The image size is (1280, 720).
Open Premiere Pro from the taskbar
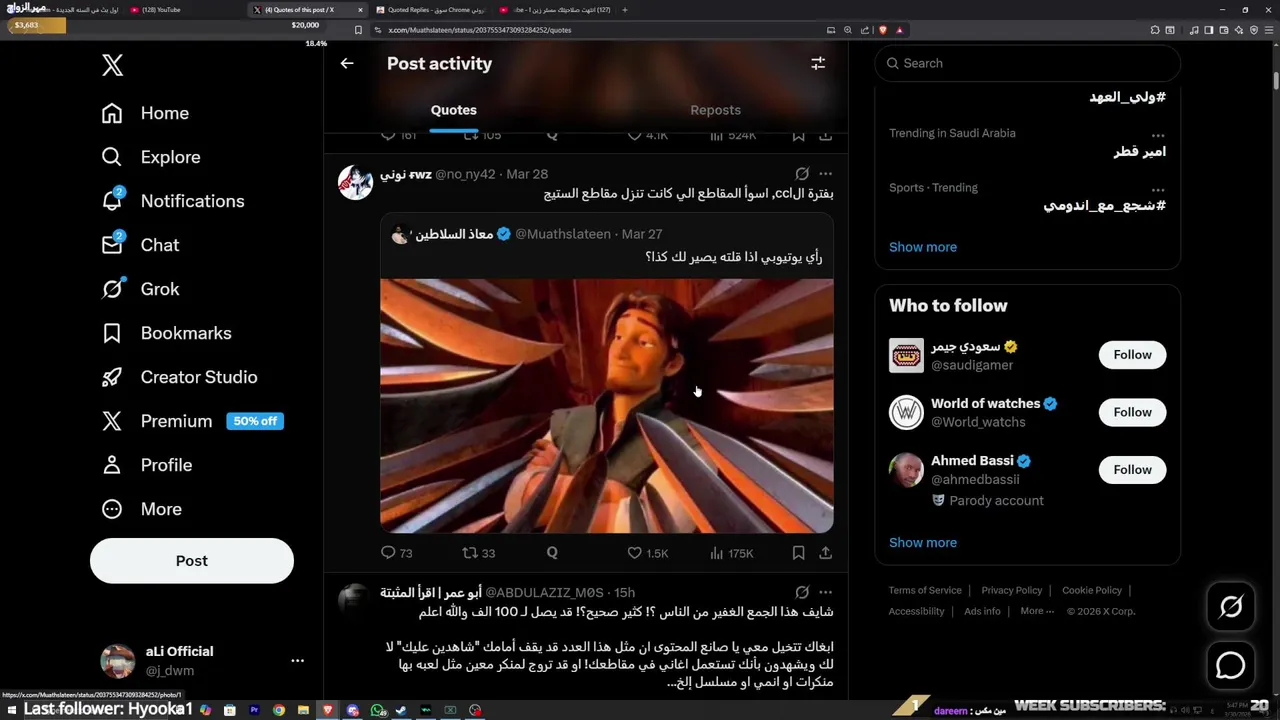click(254, 710)
